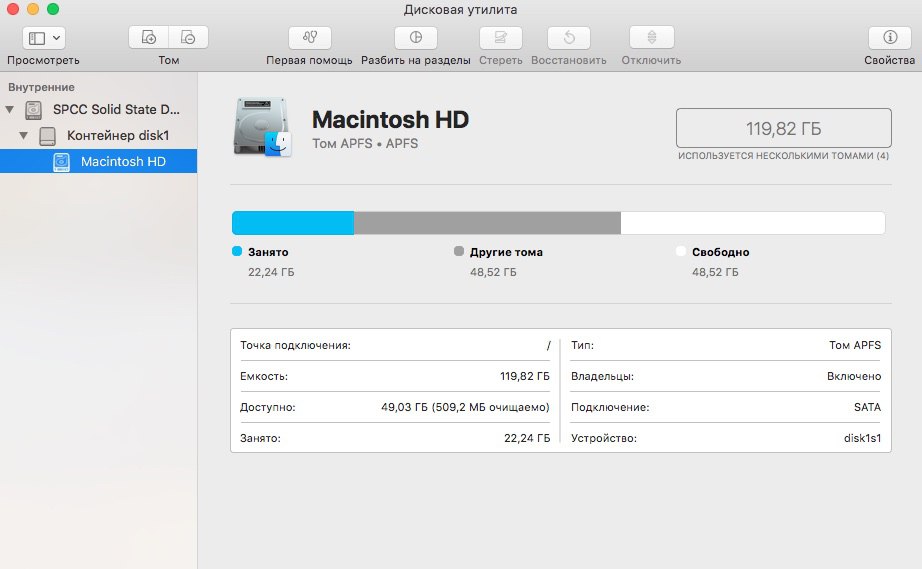Open the View sidebar options button
The height and width of the screenshot is (569, 922).
pyautogui.click(x=44, y=38)
